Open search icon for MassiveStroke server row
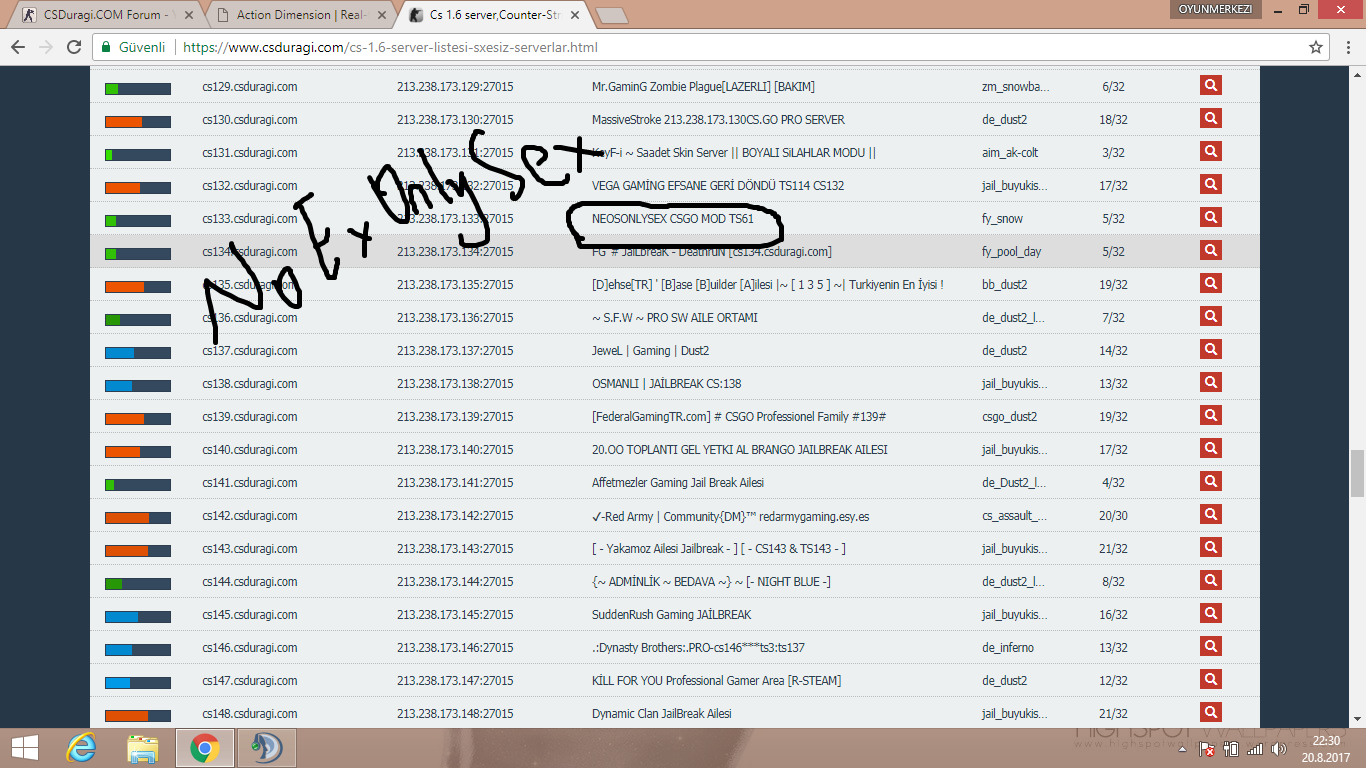The width and height of the screenshot is (1366, 768). tap(1211, 119)
